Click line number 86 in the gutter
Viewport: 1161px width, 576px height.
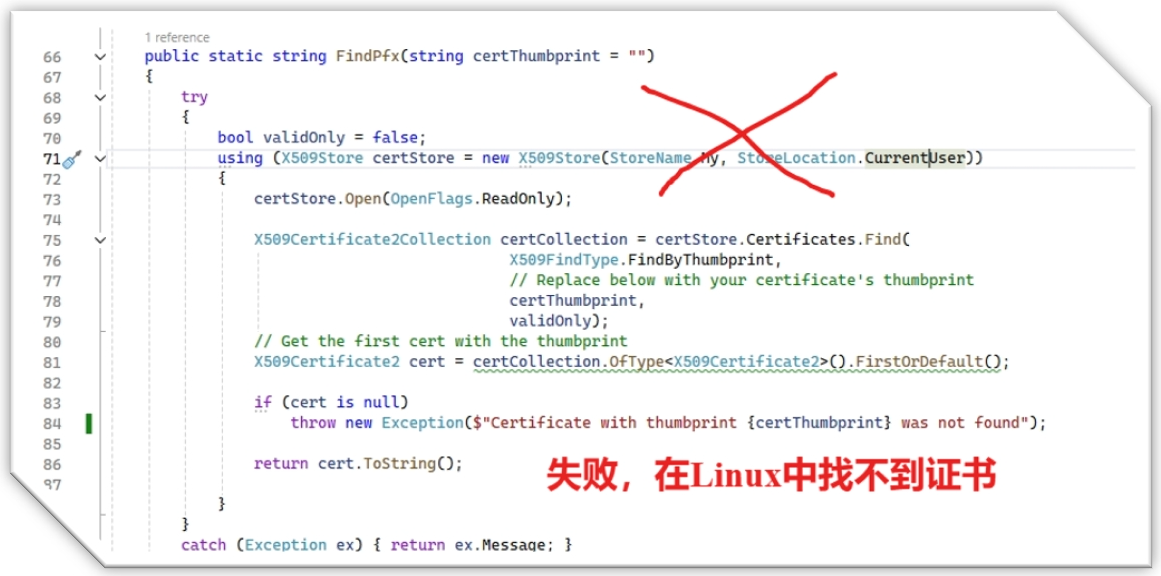[52, 465]
